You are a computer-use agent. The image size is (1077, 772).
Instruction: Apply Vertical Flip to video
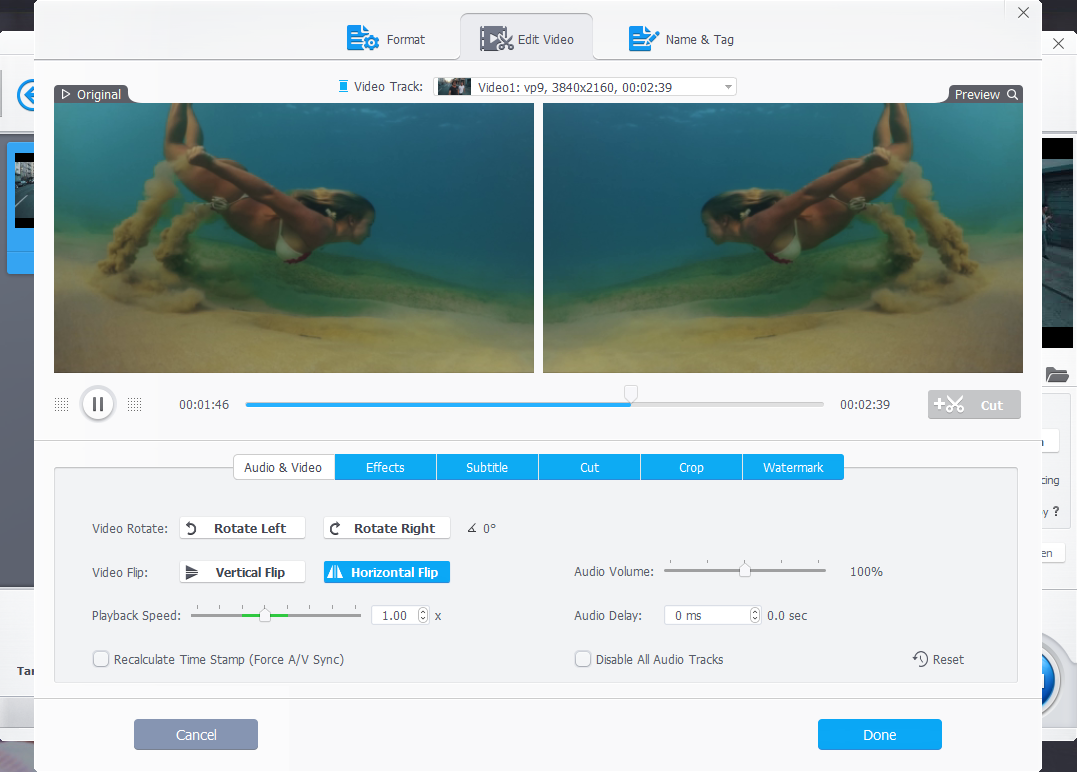[x=242, y=572]
